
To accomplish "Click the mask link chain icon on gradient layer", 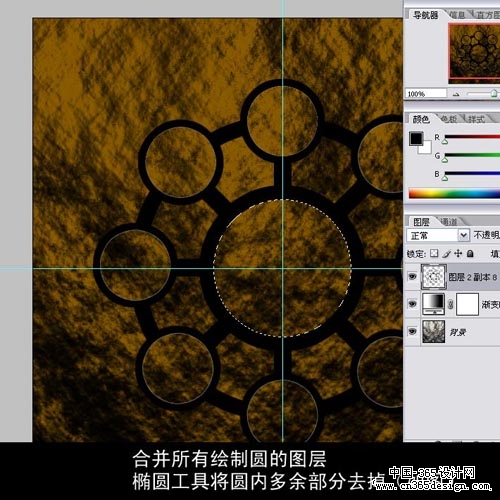I will click(x=450, y=304).
